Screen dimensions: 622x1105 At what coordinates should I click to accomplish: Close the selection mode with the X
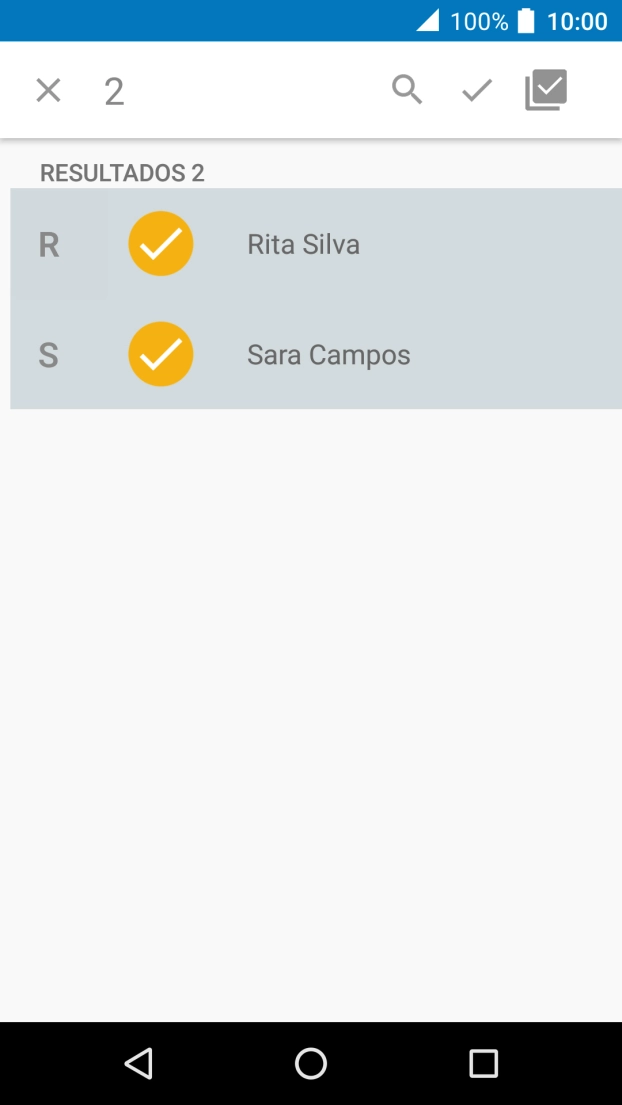click(47, 89)
